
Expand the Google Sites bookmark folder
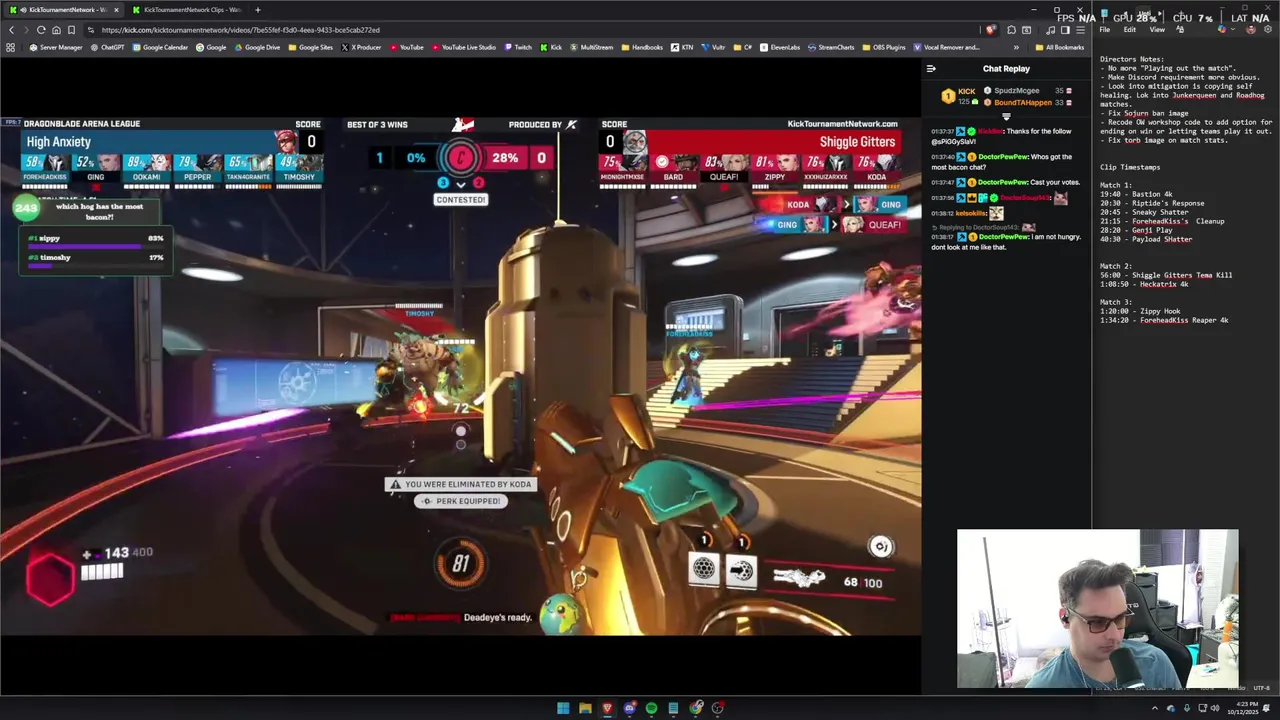click(310, 47)
